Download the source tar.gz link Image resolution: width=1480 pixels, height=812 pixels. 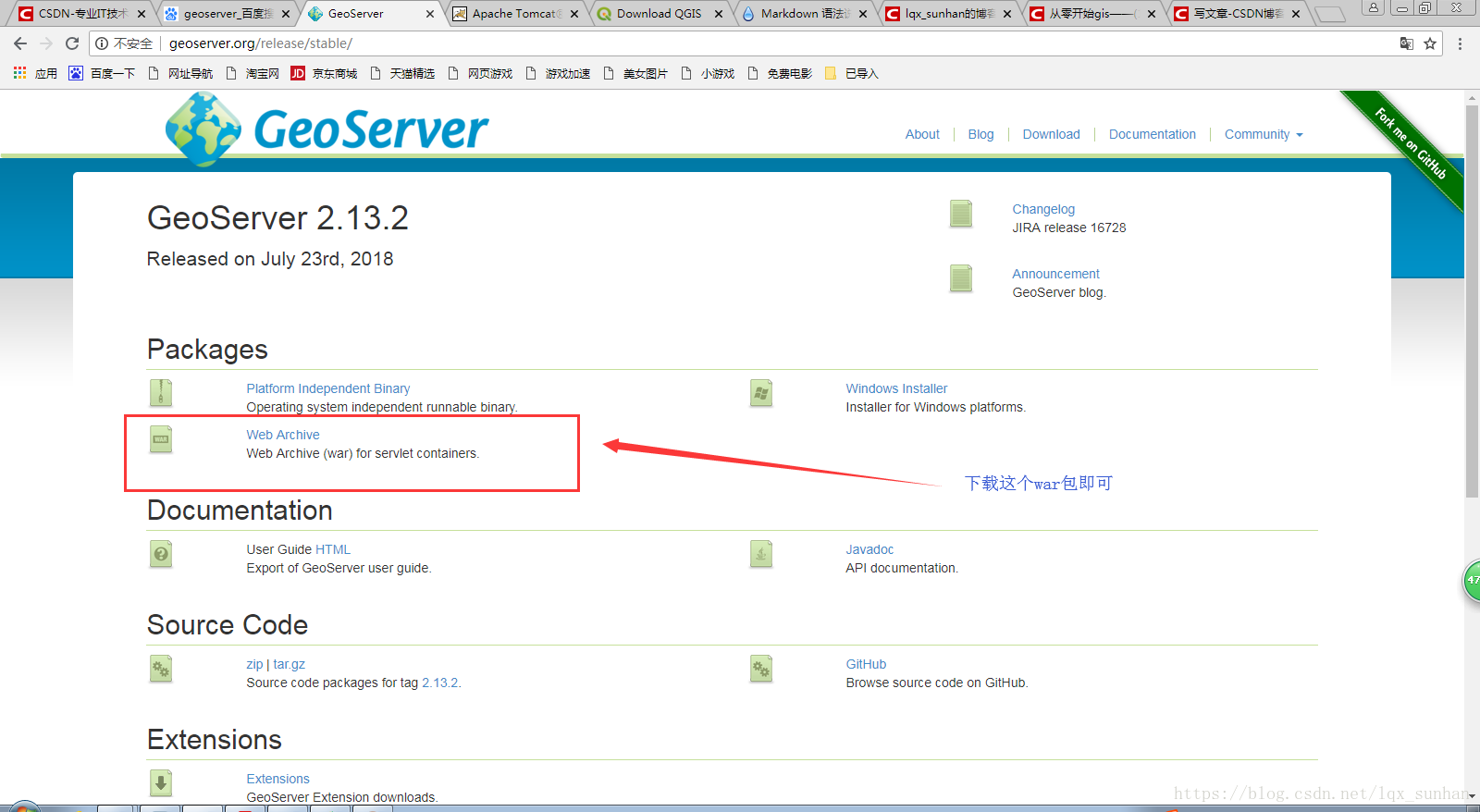tap(289, 664)
